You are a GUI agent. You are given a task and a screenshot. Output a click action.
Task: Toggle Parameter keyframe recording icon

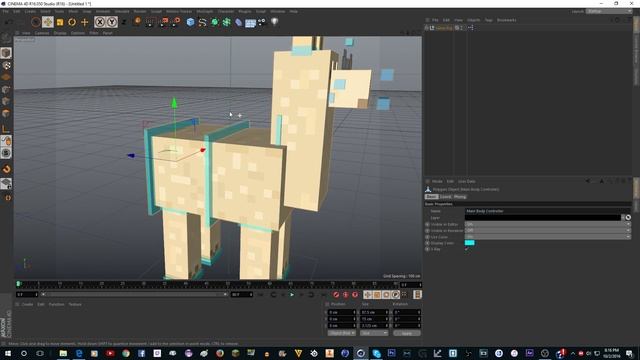[x=395, y=294]
